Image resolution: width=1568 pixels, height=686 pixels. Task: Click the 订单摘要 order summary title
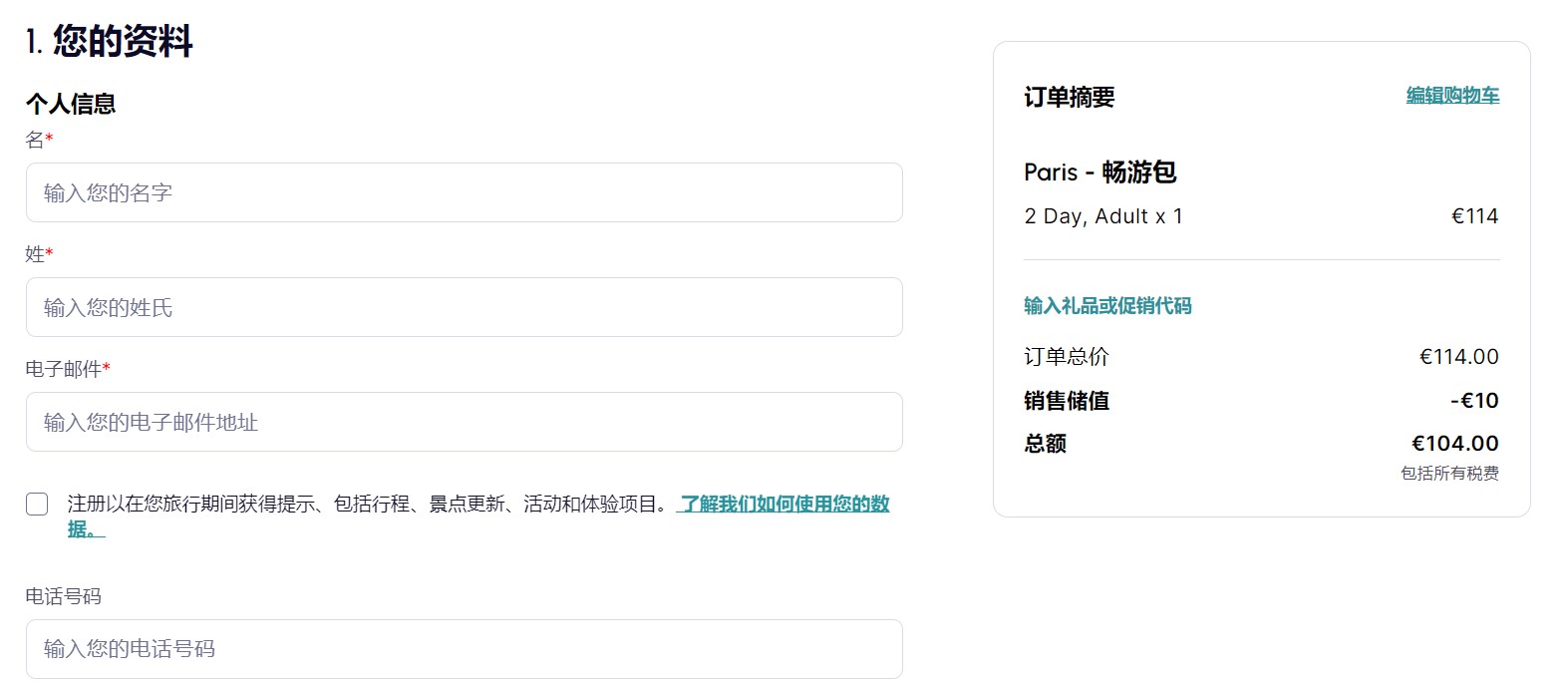tap(1069, 97)
